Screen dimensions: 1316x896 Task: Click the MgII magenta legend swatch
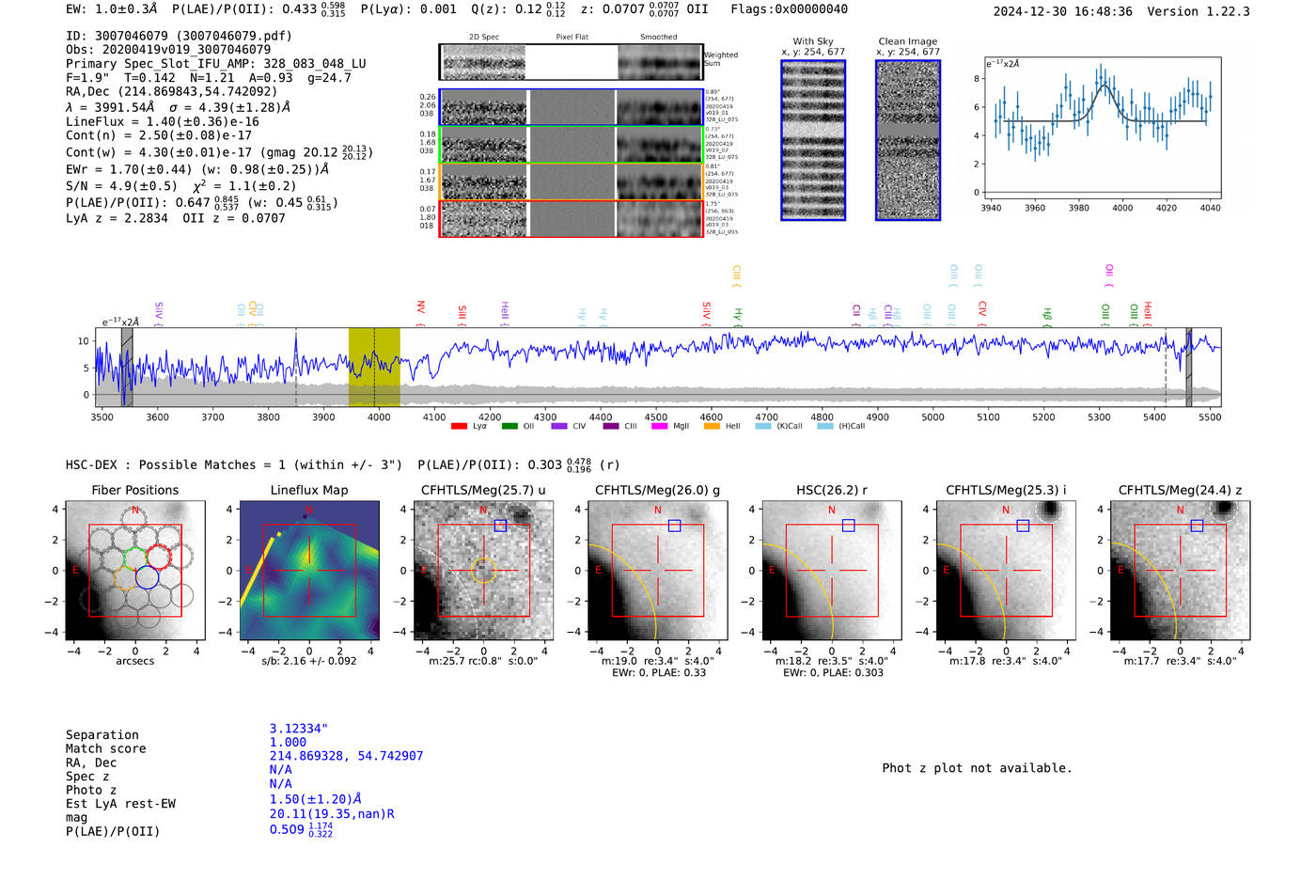pos(659,427)
